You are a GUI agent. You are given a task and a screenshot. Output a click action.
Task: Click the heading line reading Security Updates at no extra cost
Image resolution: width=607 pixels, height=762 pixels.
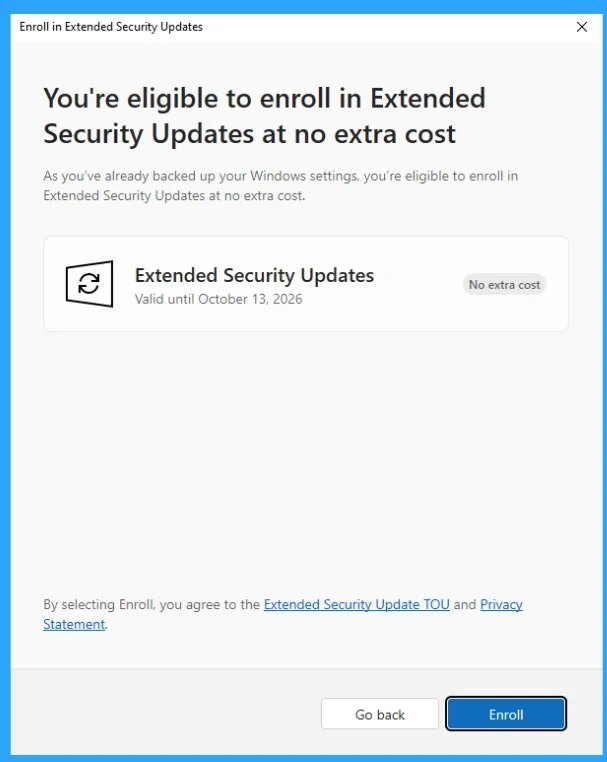coord(249,133)
